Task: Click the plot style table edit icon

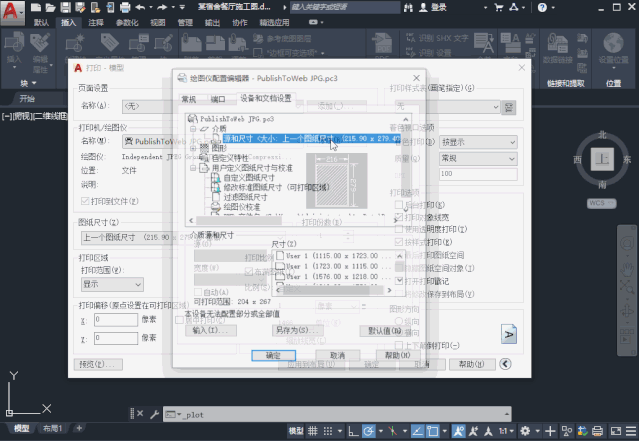Action: coord(509,107)
